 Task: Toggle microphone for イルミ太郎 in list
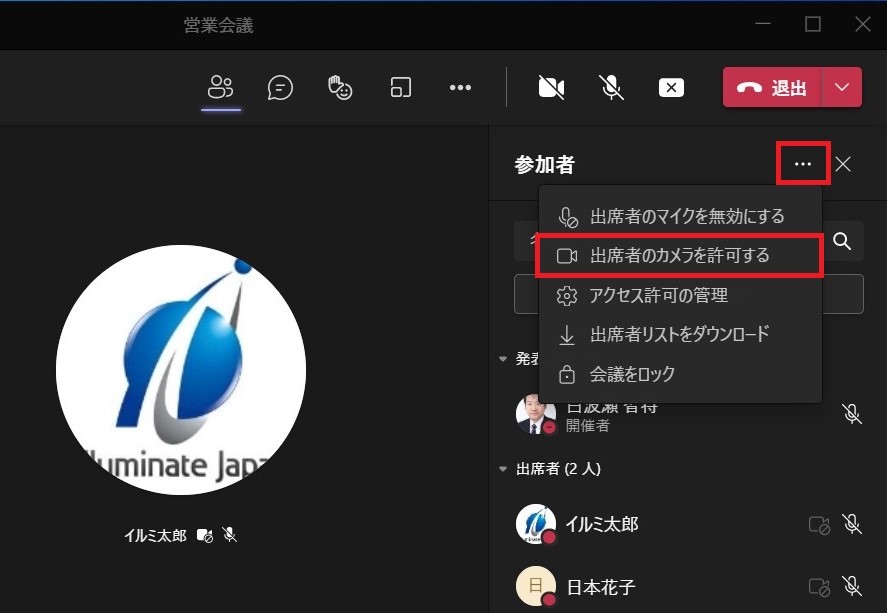pos(851,524)
